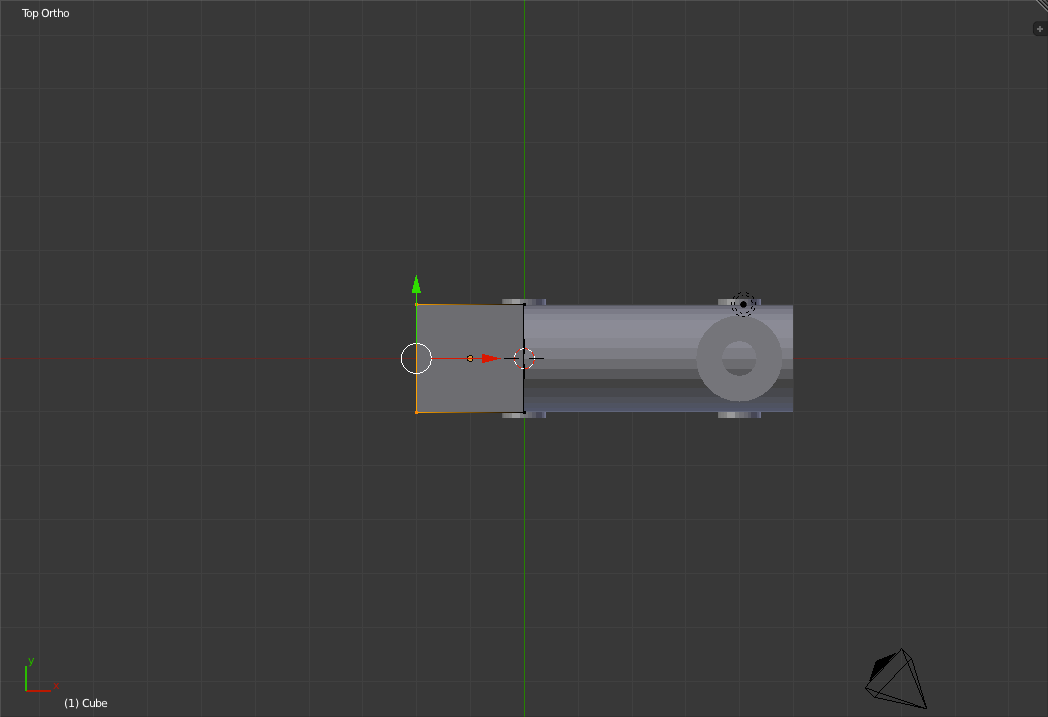Grab the green Y-axis manipulator arrow
The image size is (1048, 717).
(x=416, y=285)
